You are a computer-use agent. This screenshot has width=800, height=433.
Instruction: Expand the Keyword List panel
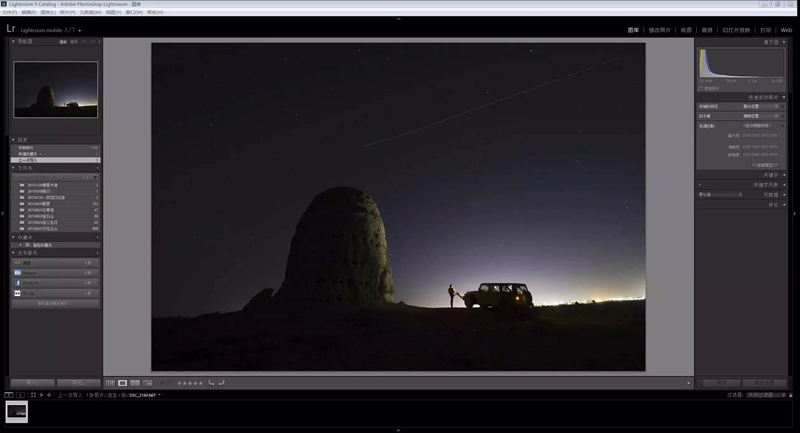pos(784,185)
